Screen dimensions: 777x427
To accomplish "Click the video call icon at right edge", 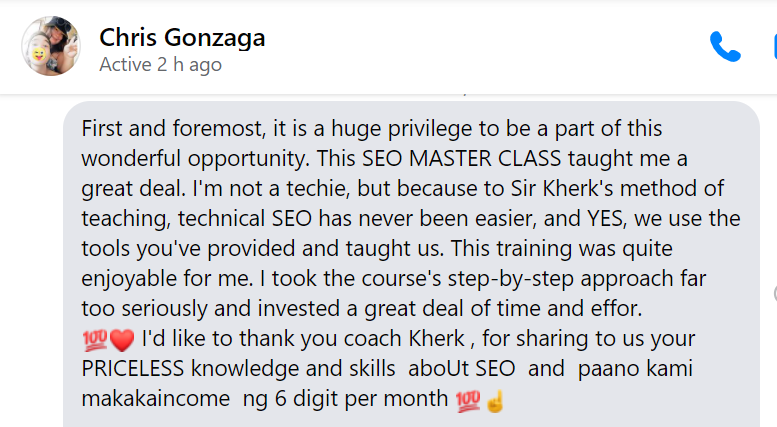I will tap(773, 46).
